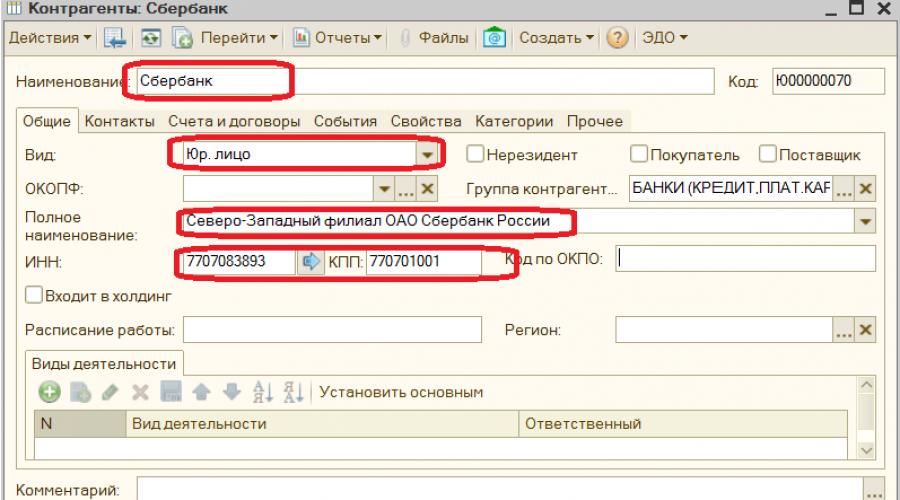Click the sort descending icon in activity toolbar
The image size is (900, 500).
pyautogui.click(x=293, y=392)
